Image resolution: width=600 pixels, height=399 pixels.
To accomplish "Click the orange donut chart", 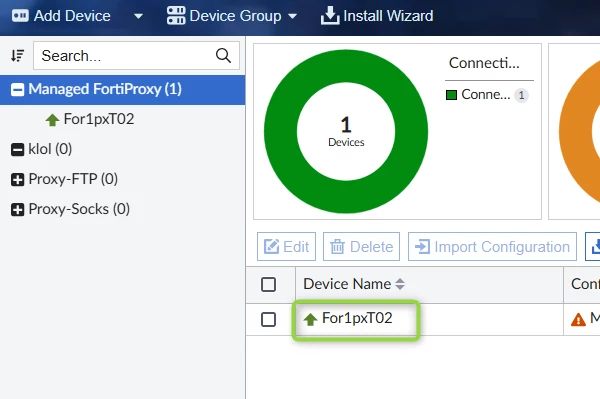I will [576, 130].
